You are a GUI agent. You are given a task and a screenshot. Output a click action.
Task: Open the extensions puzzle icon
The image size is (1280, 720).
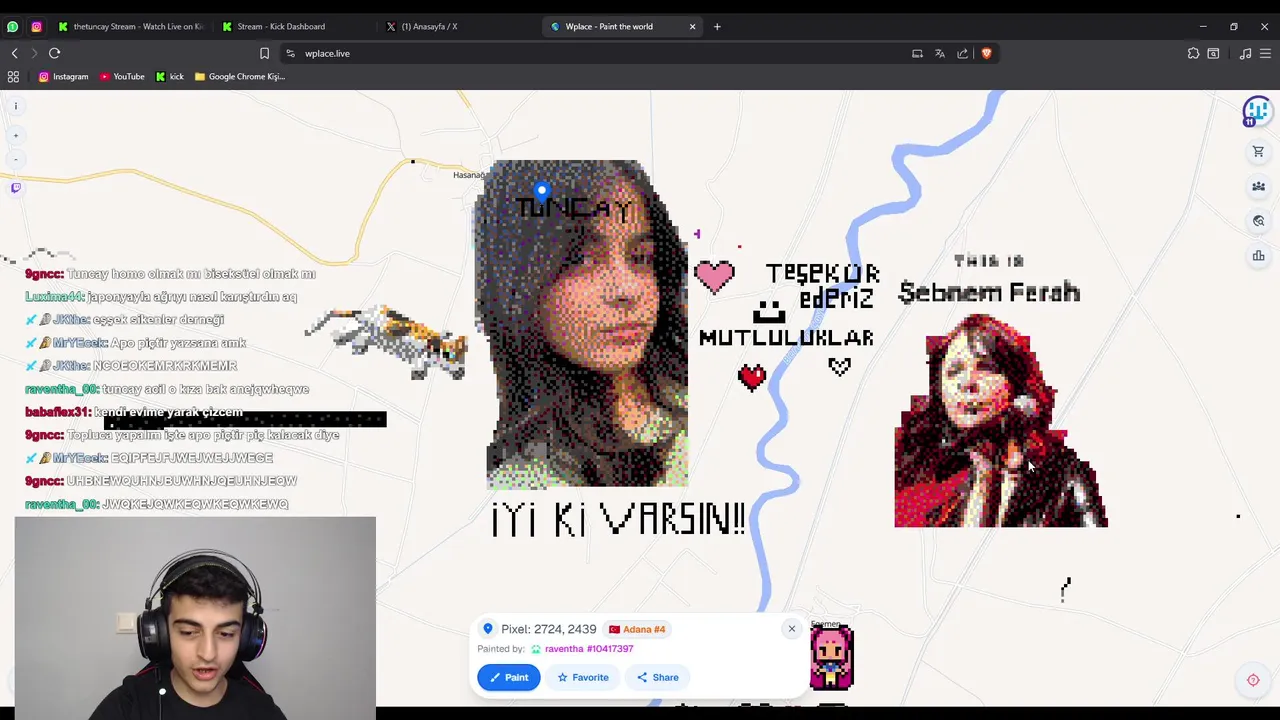click(1193, 53)
